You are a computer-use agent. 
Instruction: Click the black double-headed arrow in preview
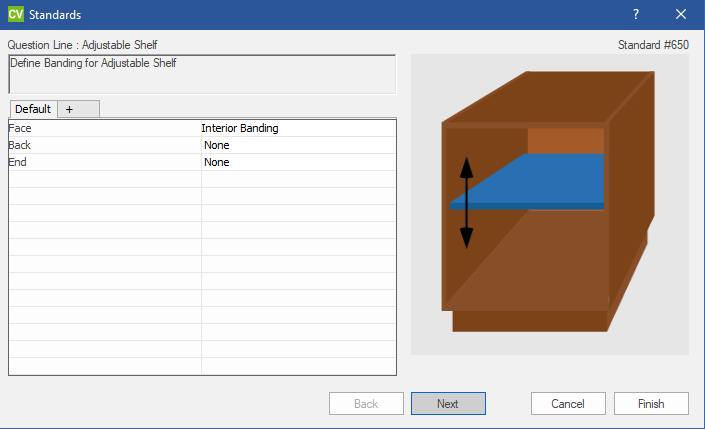point(466,203)
